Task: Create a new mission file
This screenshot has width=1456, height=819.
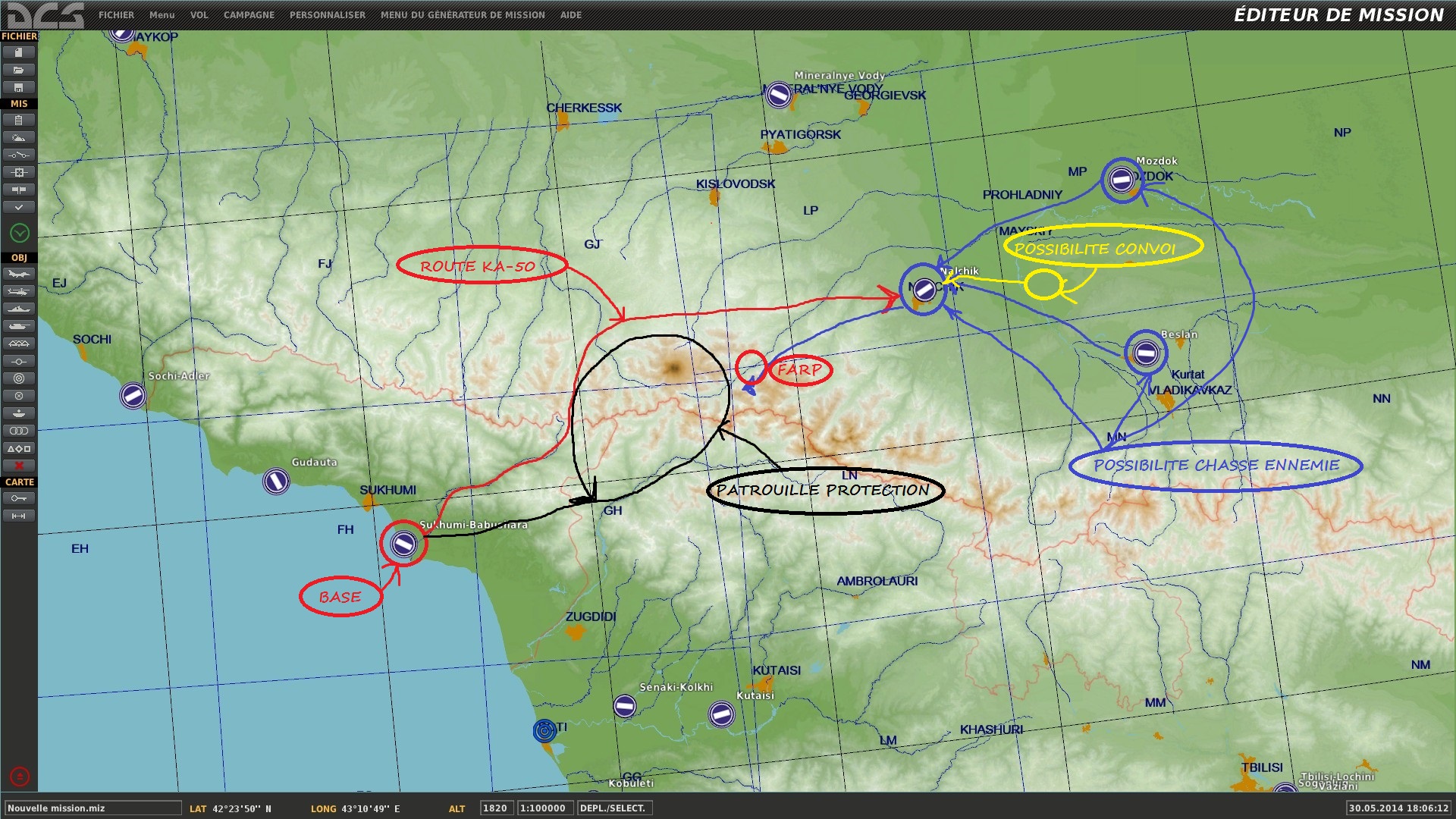Action: (x=19, y=52)
